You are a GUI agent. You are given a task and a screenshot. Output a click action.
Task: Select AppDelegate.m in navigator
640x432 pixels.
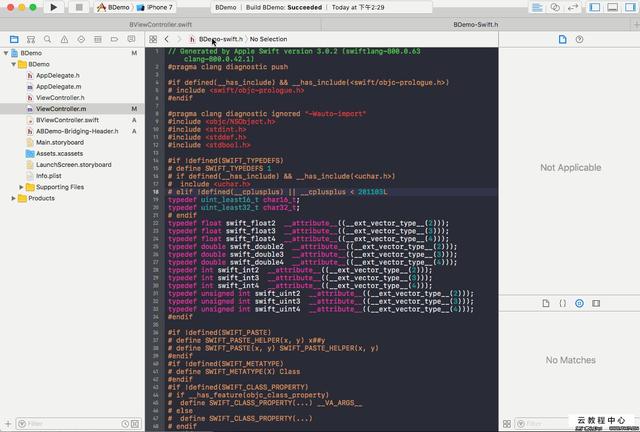[58, 87]
